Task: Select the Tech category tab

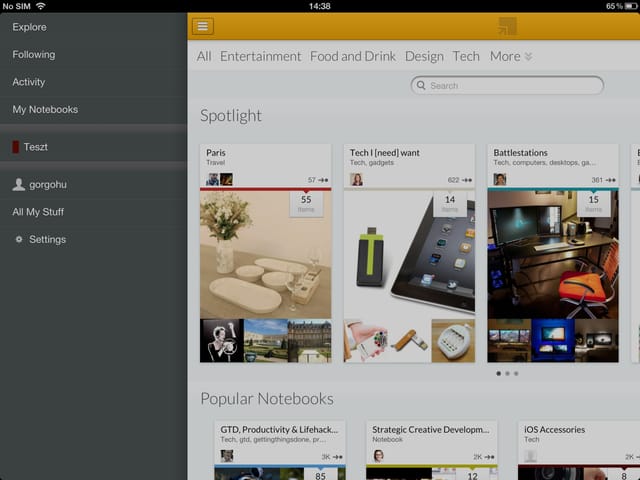Action: [466, 56]
